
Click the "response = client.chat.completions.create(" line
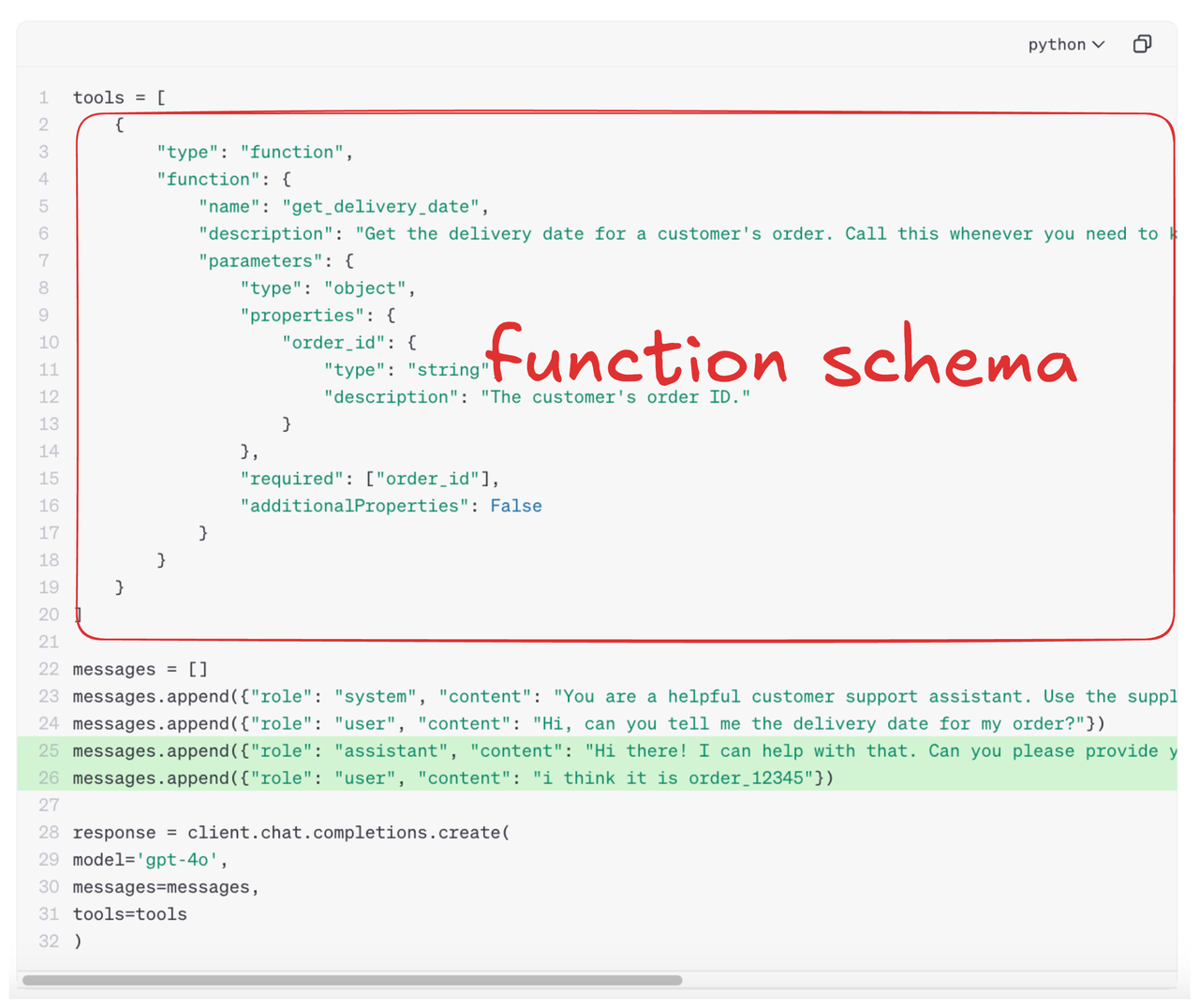[291, 832]
